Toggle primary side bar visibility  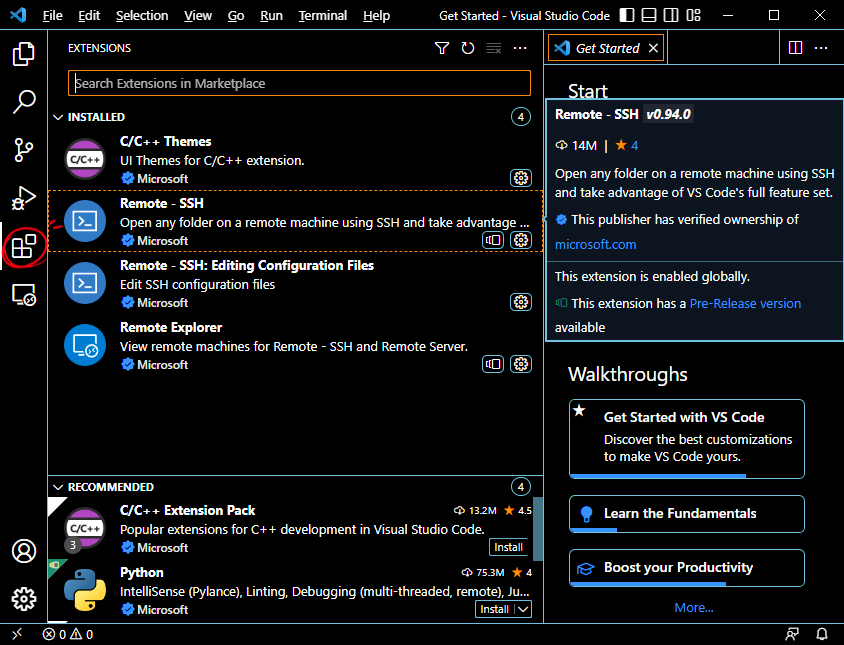627,15
